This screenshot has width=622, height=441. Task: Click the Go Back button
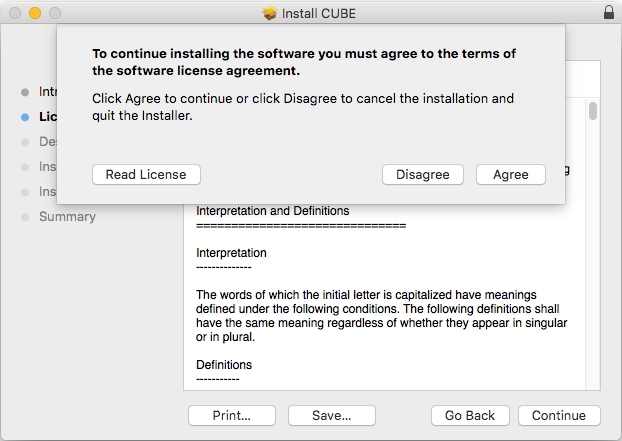coord(470,415)
